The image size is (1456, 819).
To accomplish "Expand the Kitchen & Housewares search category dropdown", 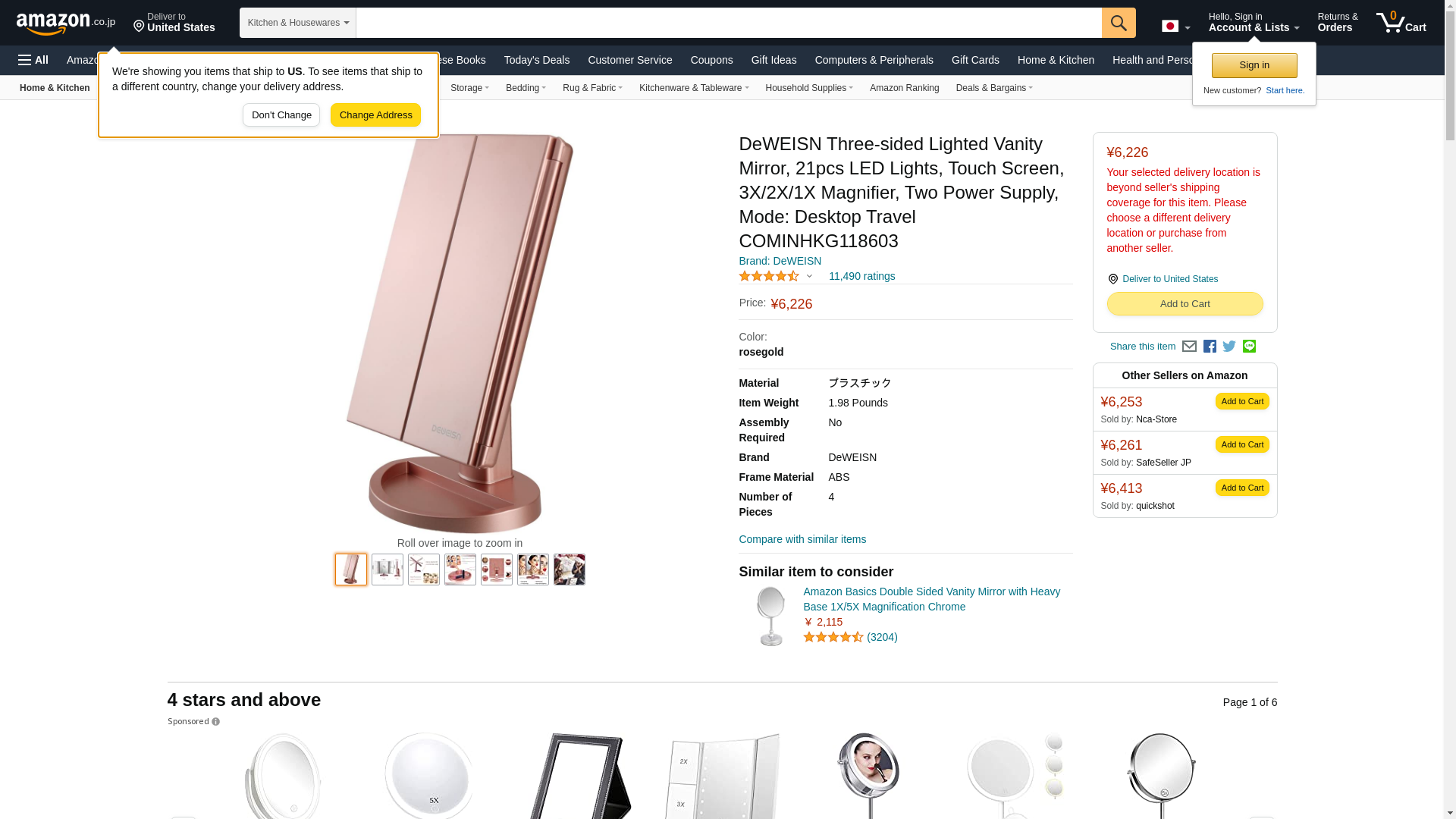I will (298, 23).
